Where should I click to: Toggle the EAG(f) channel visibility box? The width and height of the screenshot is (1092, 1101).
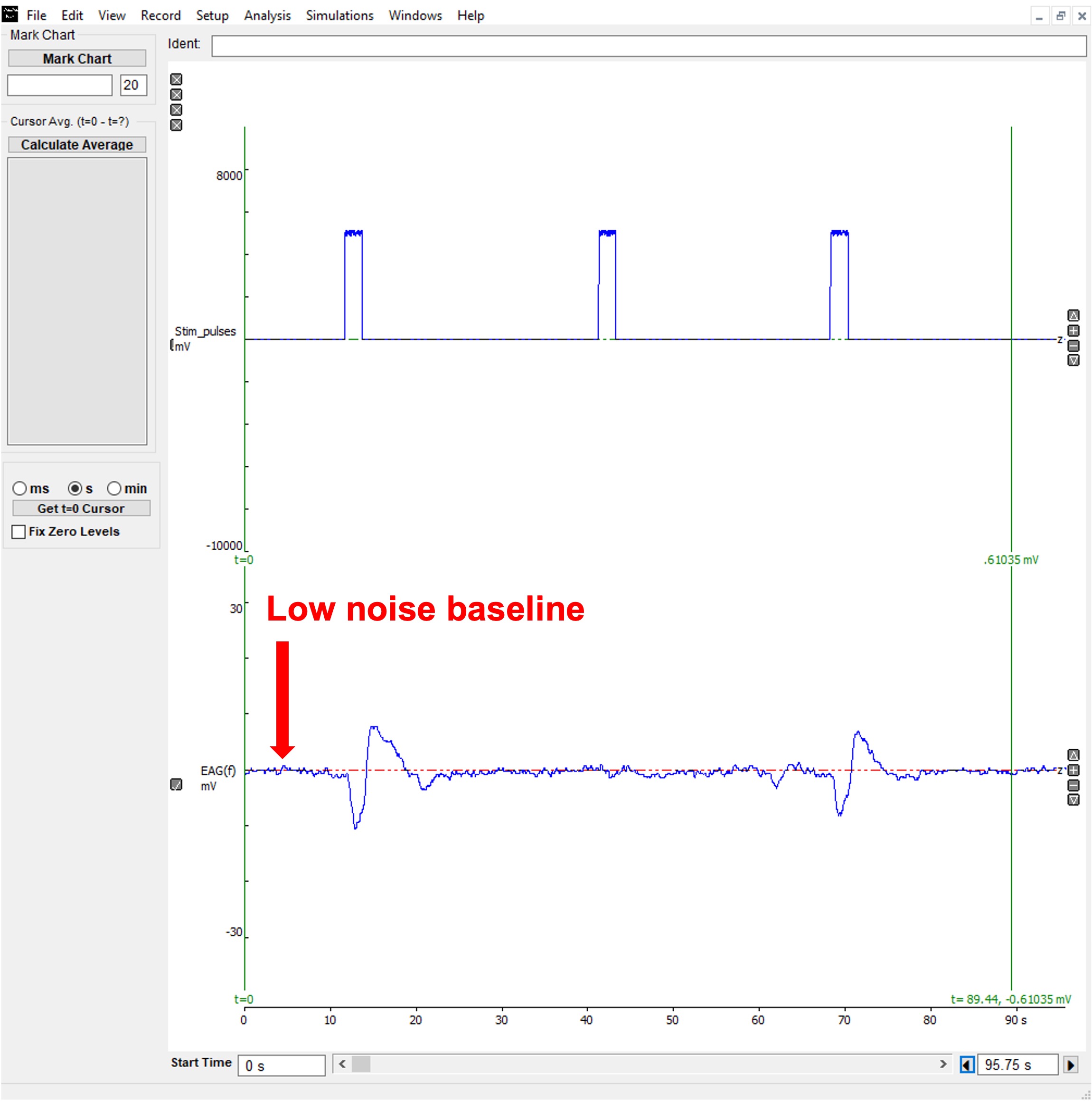[x=177, y=784]
